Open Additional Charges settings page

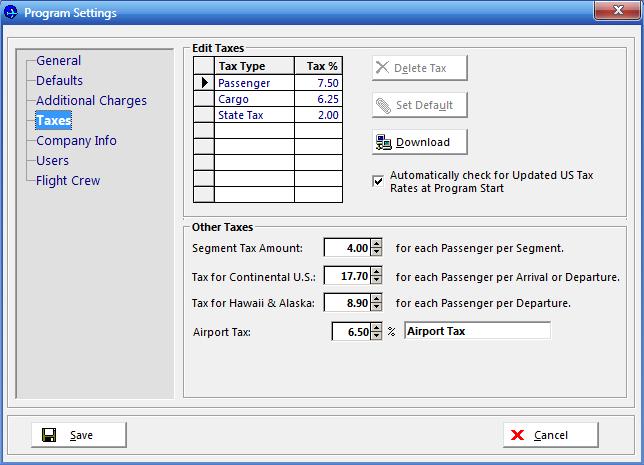pos(91,101)
